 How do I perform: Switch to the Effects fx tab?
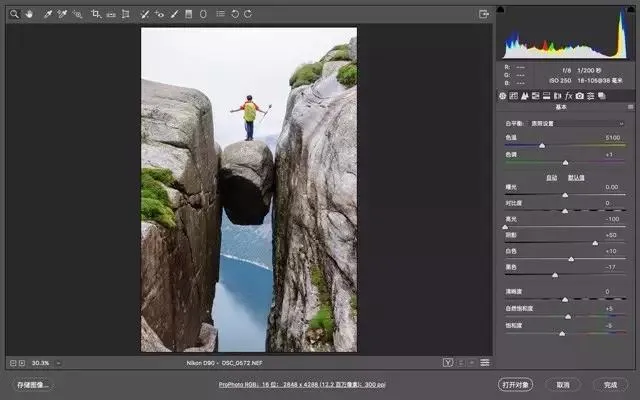click(x=568, y=96)
